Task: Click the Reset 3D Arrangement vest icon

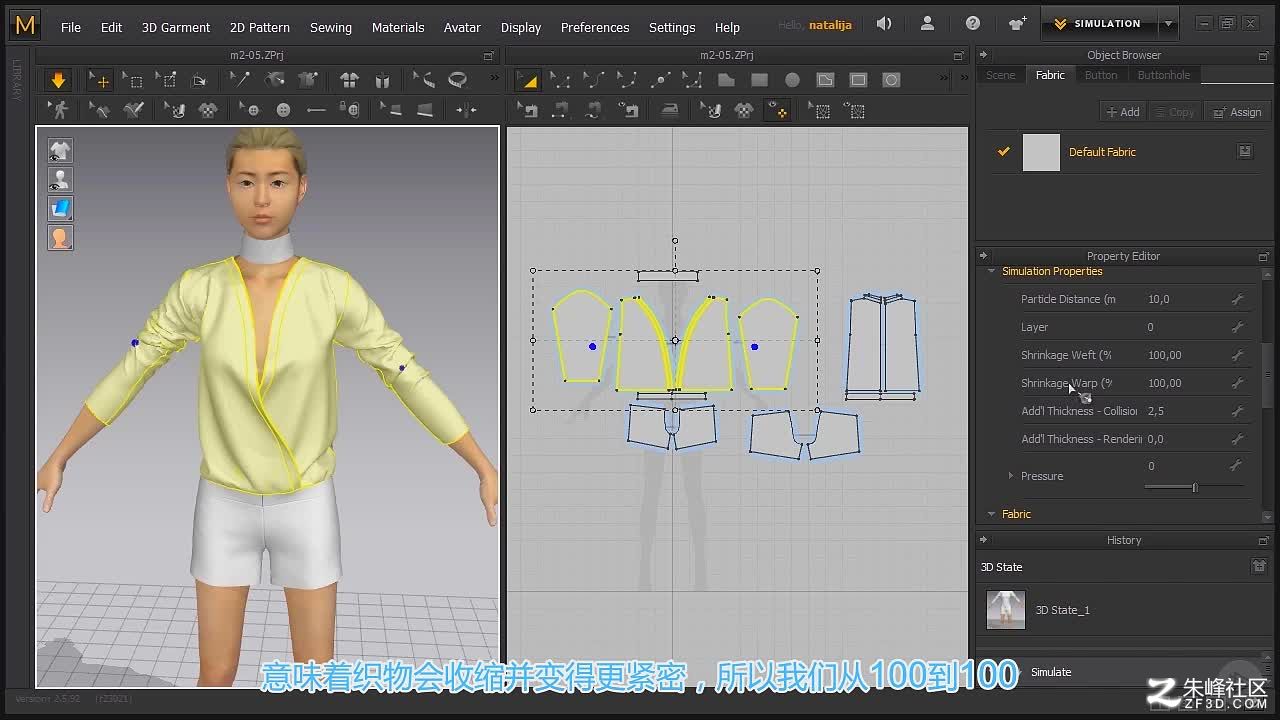Action: click(x=382, y=80)
